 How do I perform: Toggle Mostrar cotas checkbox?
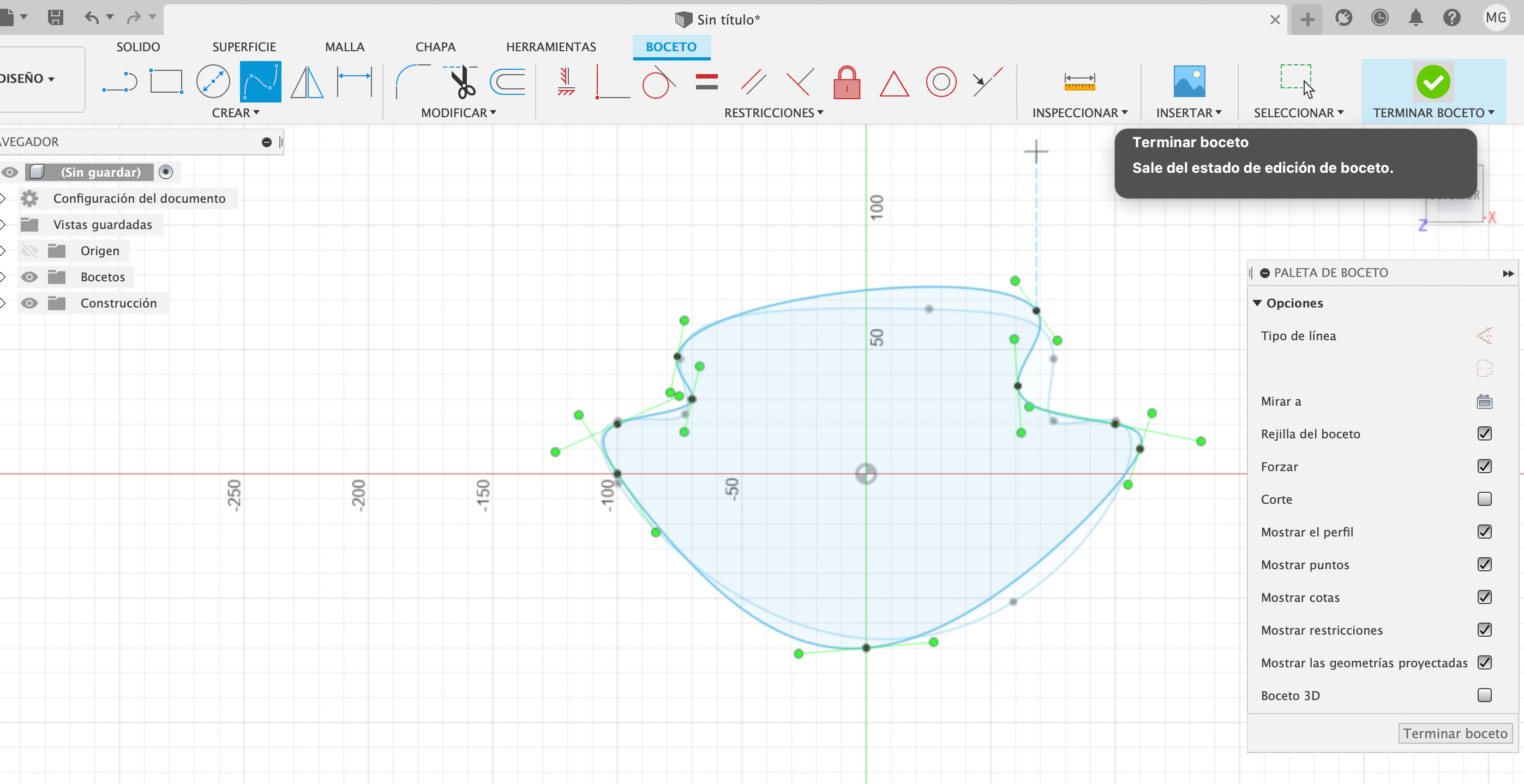[1484, 597]
